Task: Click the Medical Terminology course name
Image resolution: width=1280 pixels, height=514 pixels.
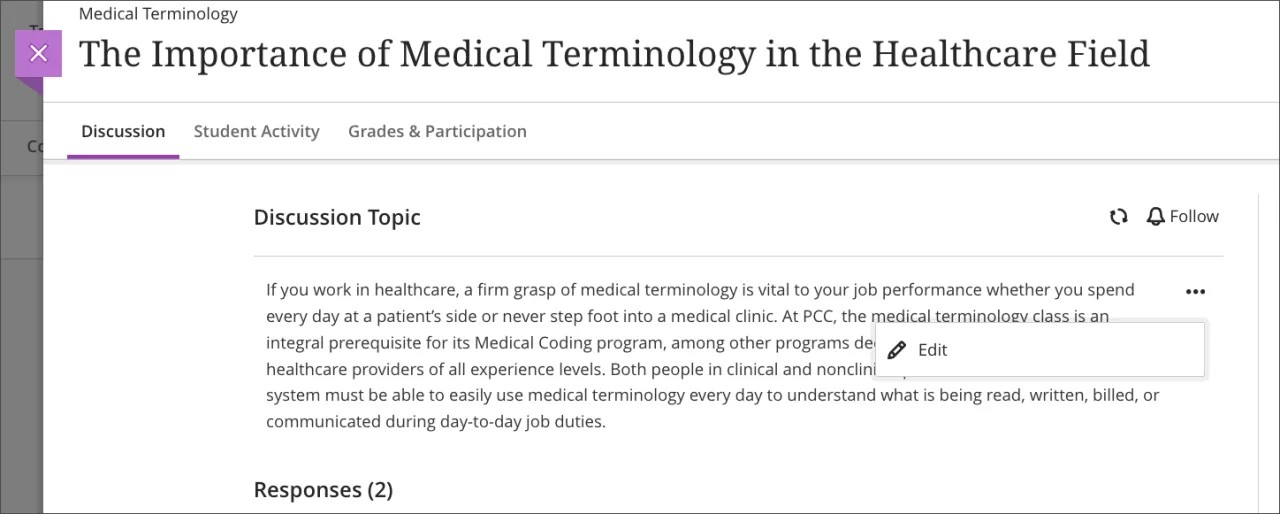Action: (158, 14)
